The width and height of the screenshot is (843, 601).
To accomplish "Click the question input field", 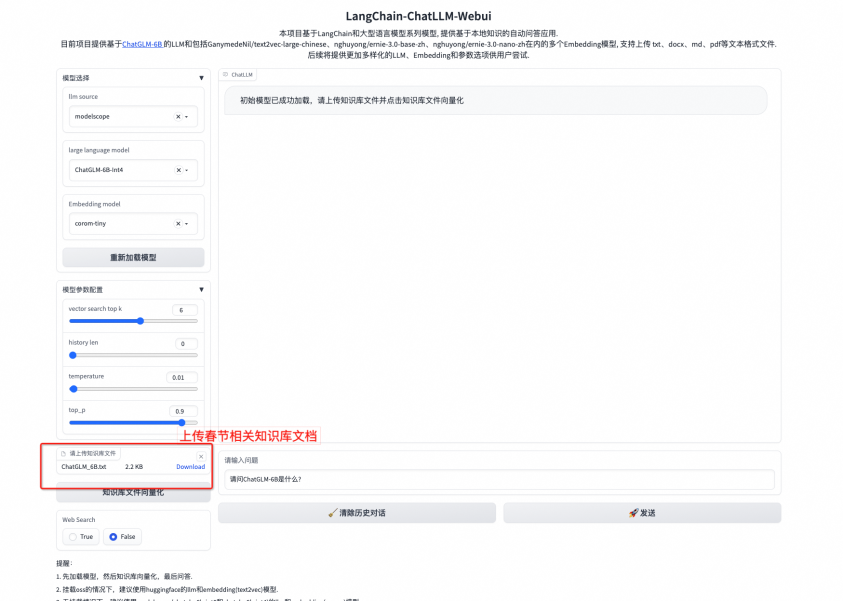I will tap(499, 479).
